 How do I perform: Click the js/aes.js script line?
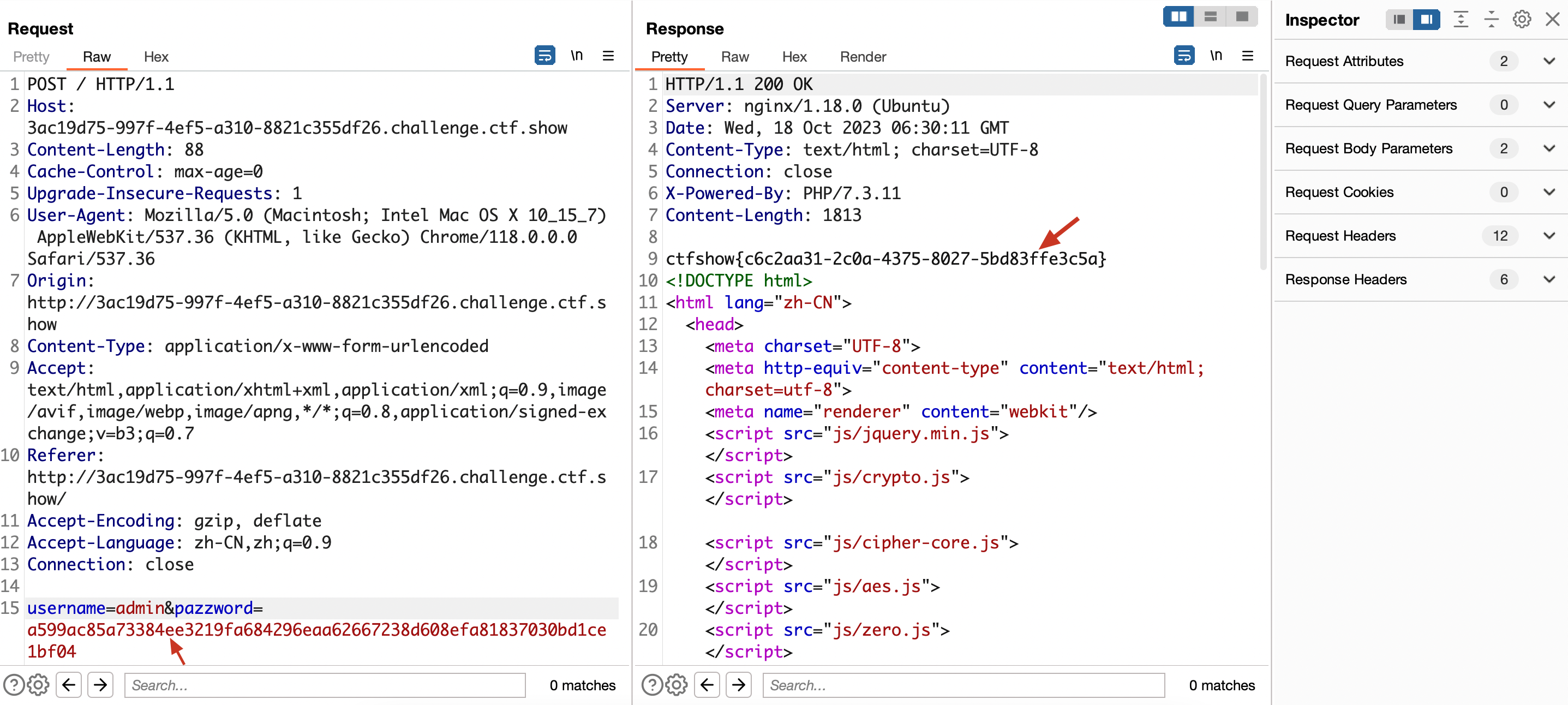(822, 586)
